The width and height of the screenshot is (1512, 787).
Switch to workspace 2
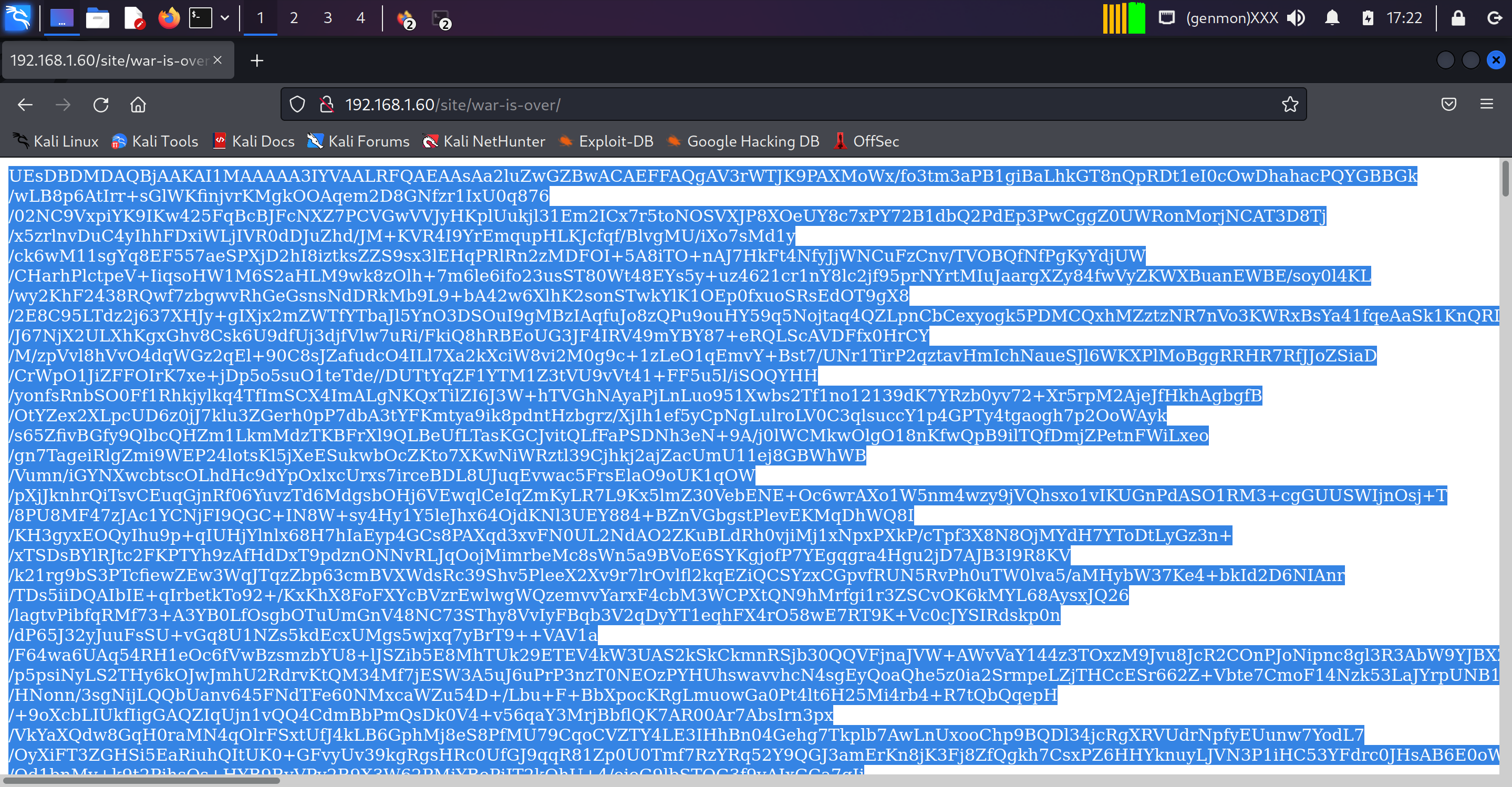(294, 18)
